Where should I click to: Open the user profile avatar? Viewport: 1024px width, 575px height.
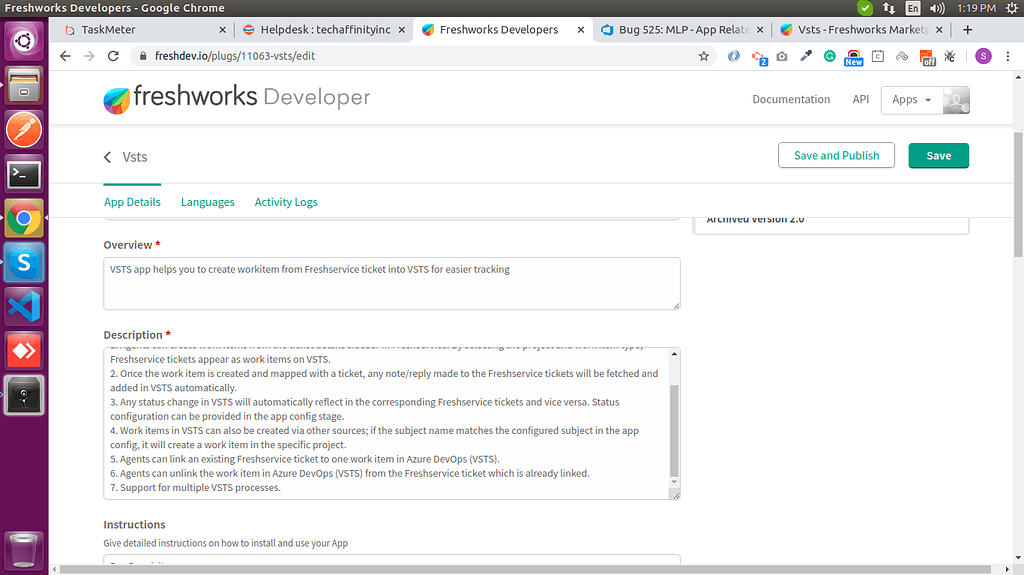pos(955,100)
